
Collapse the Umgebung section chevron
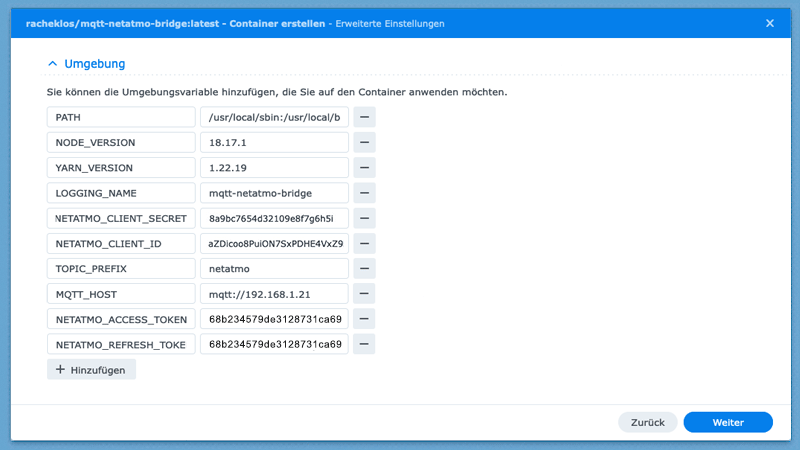coord(53,64)
